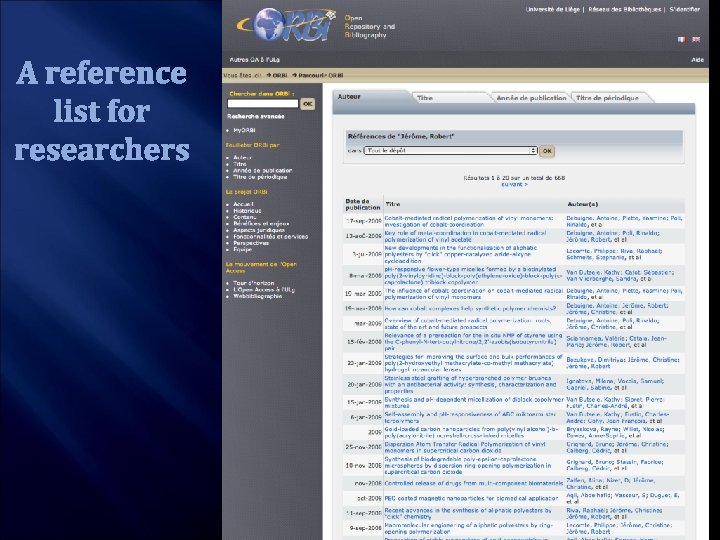The width and height of the screenshot is (720, 540).
Task: Open the pH-responsive flower-type micelles article
Action: coord(473,276)
